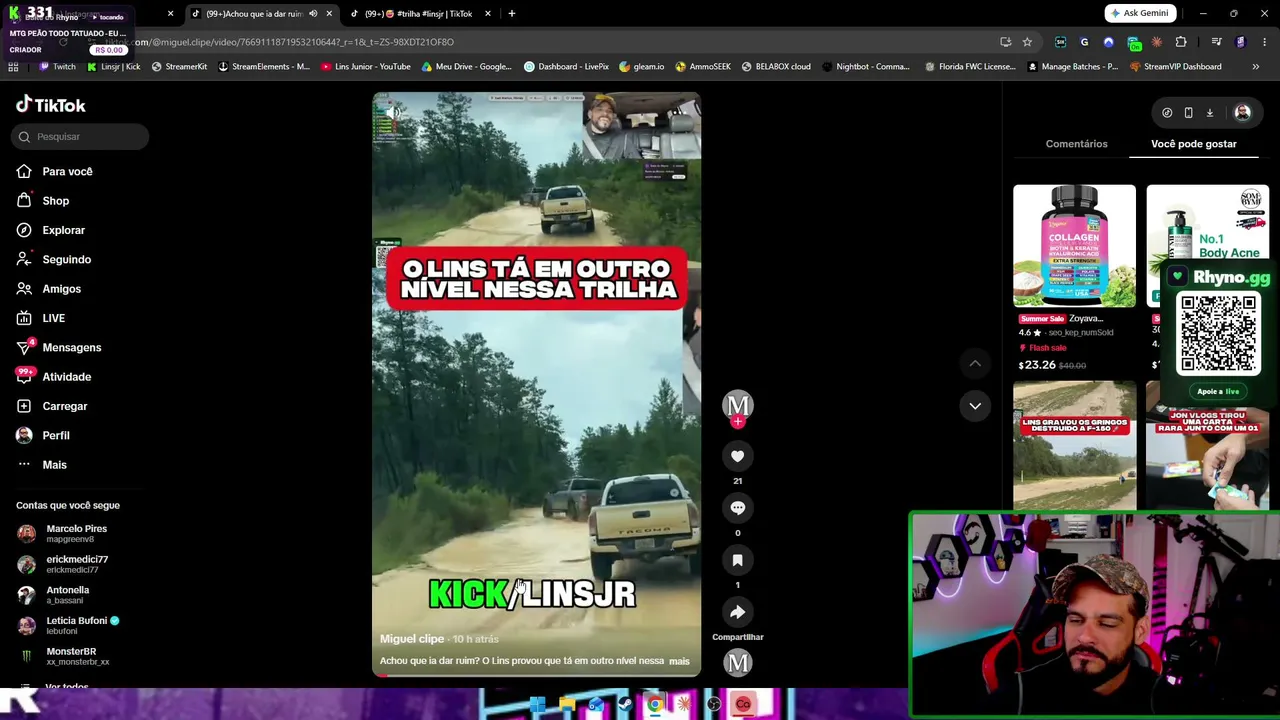
Task: Open the creator's M avatar above the like button
Action: [738, 404]
